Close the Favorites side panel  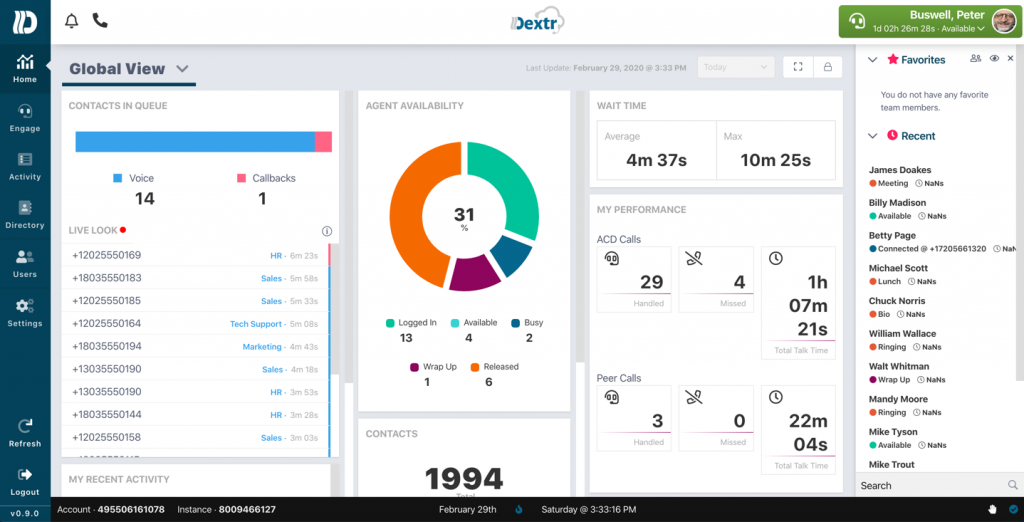pyautogui.click(x=1011, y=58)
